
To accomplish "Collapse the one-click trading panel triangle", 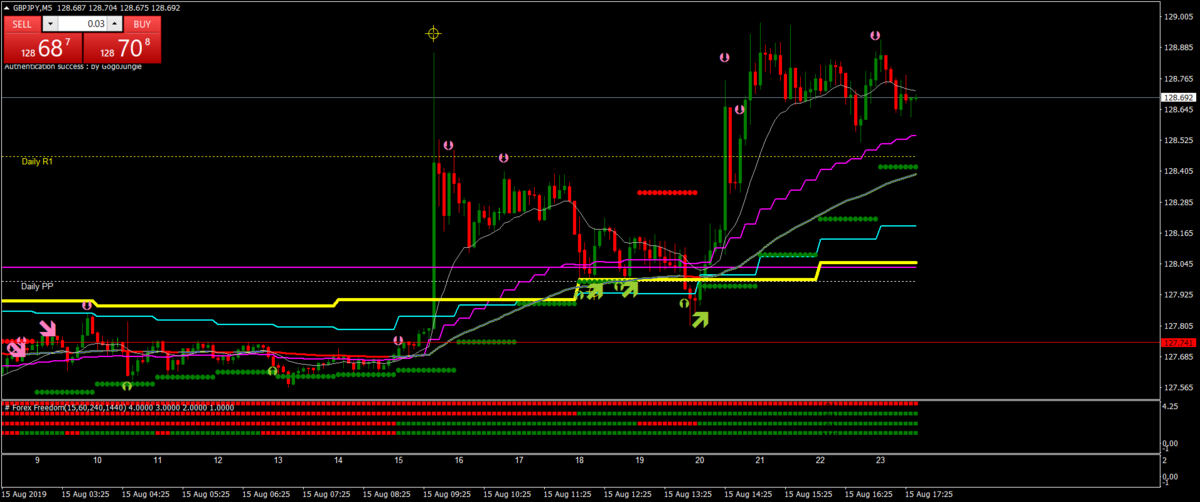I will (7, 7).
